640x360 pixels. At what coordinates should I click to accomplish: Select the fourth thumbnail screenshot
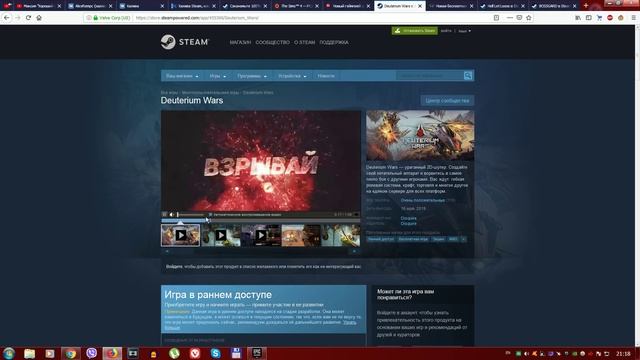coord(300,235)
